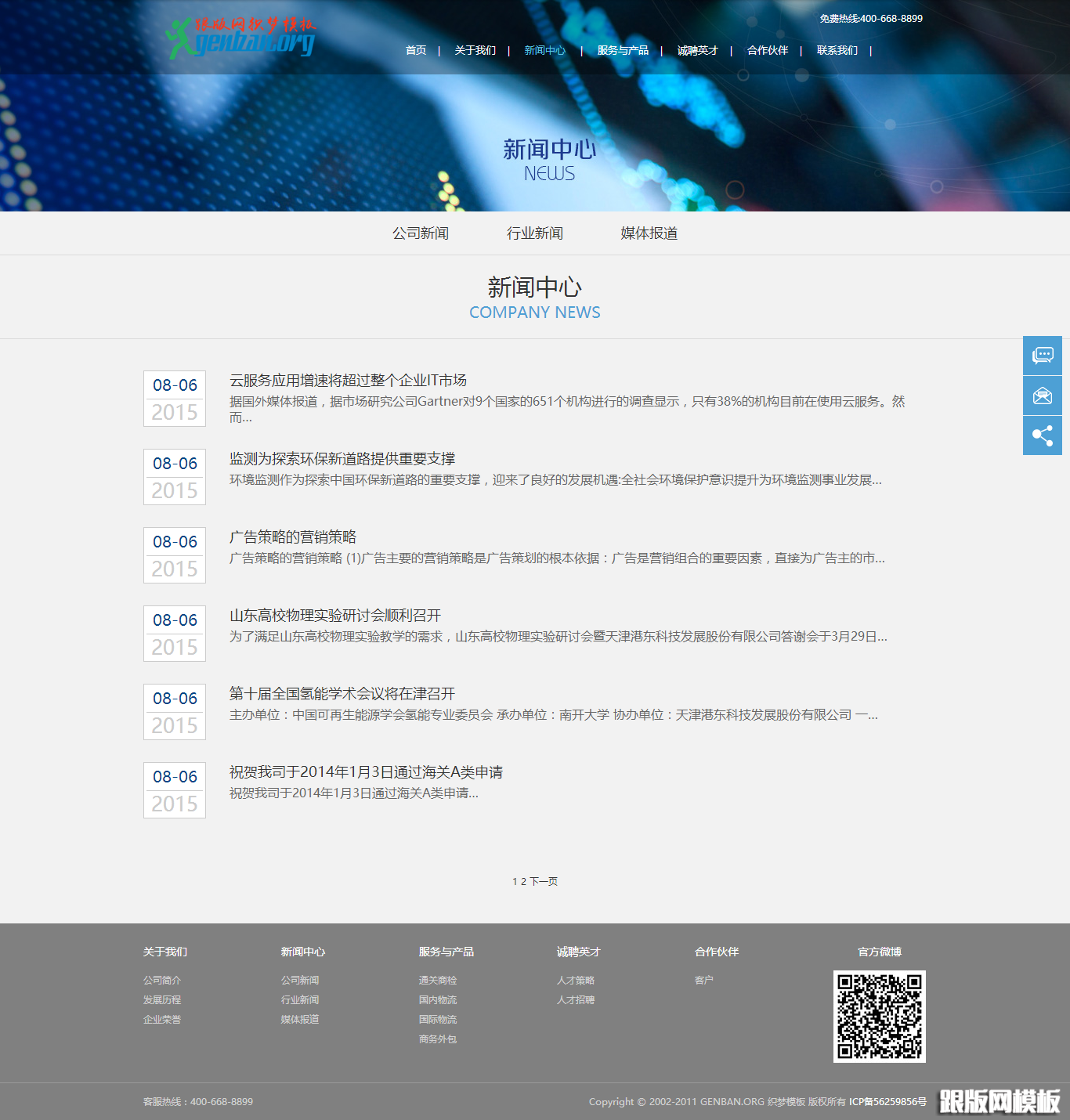Open the 广告策略的营销策略 news article

pyautogui.click(x=294, y=537)
